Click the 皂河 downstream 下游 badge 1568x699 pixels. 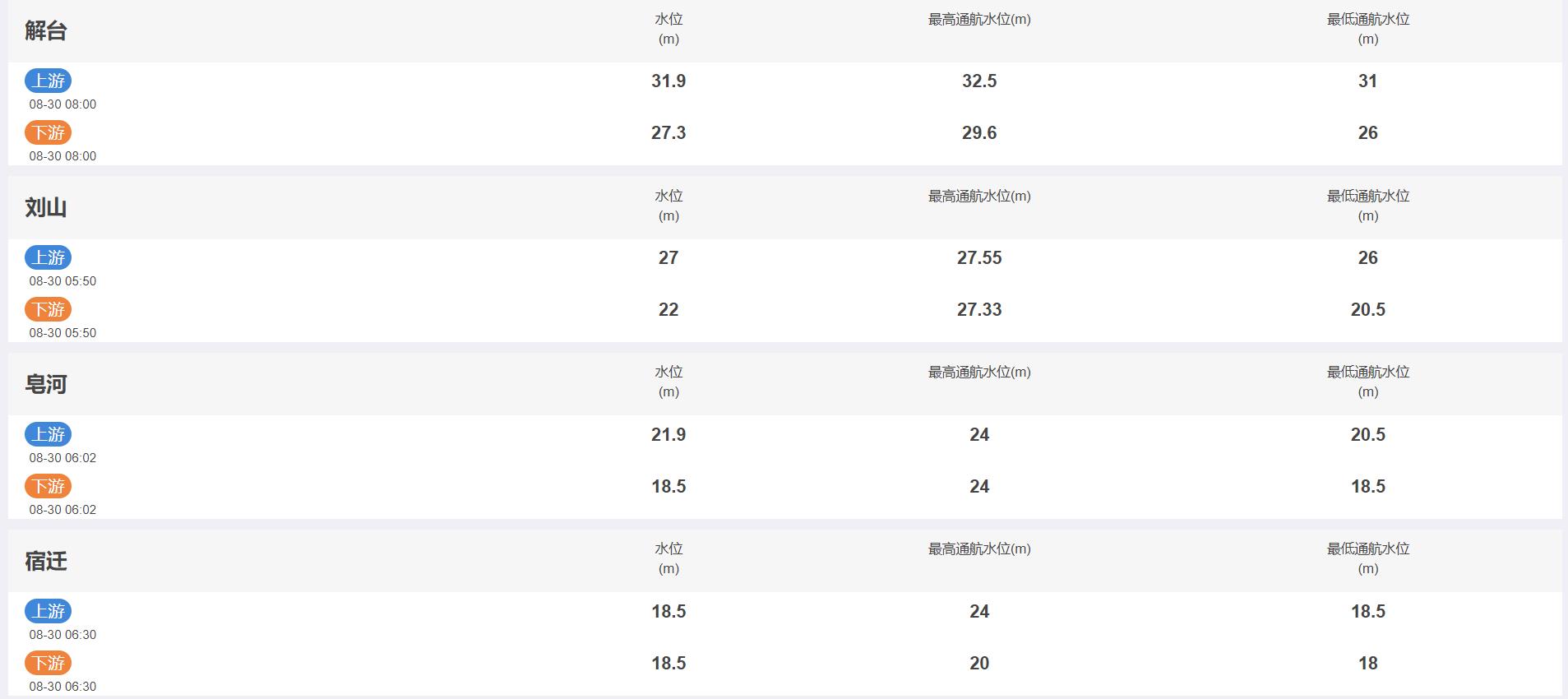[49, 486]
